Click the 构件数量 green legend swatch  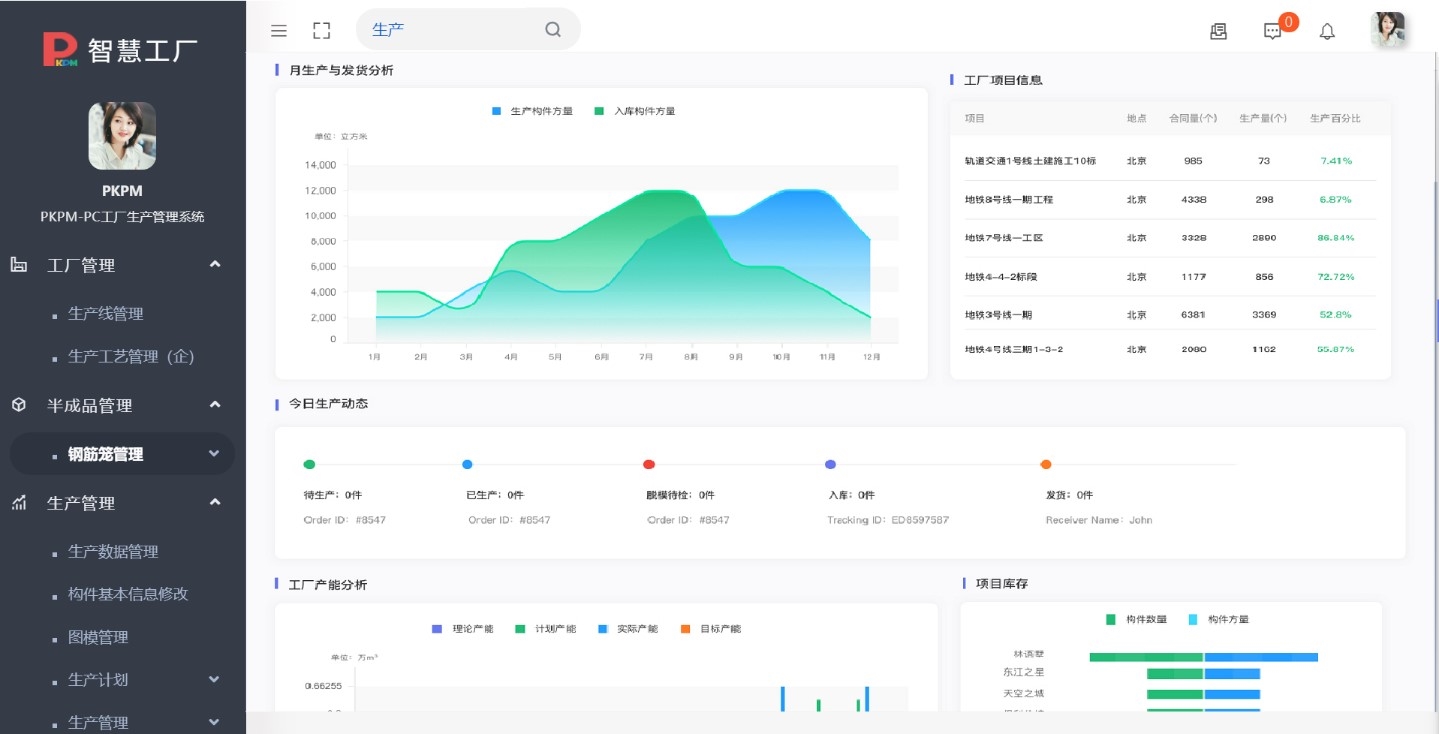click(x=1111, y=619)
